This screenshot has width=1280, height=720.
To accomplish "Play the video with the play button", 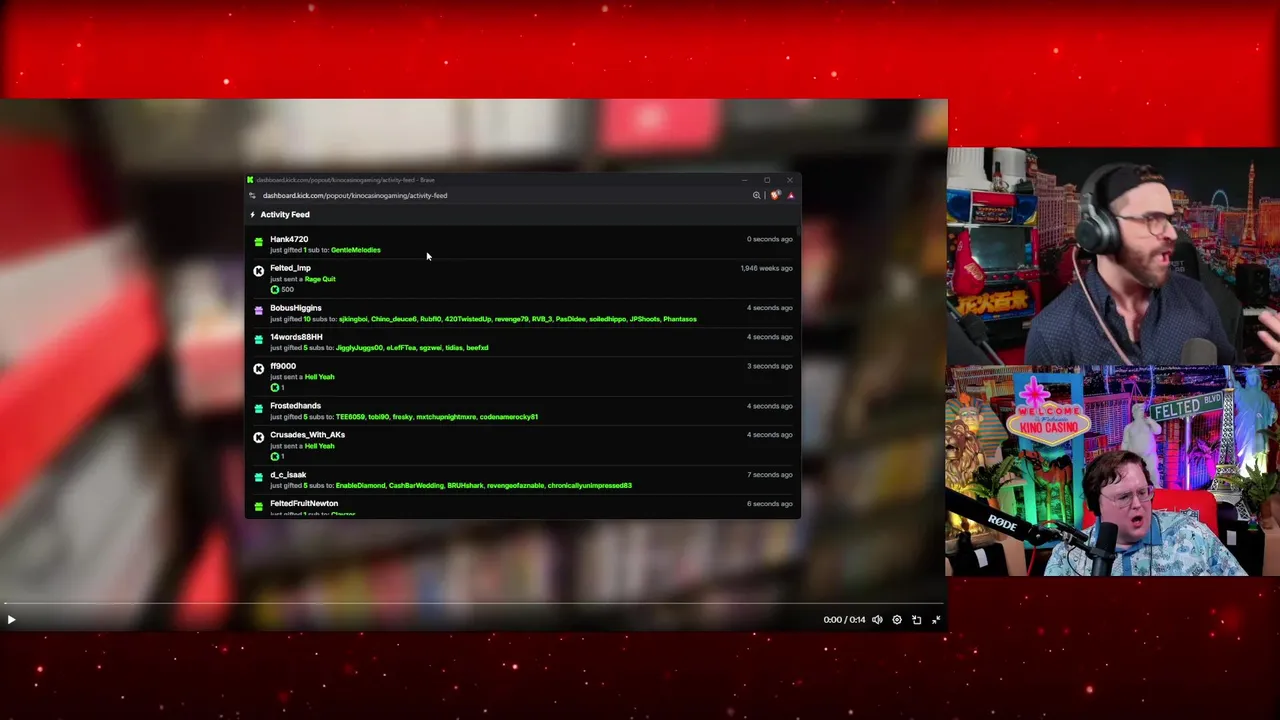I will coord(11,620).
